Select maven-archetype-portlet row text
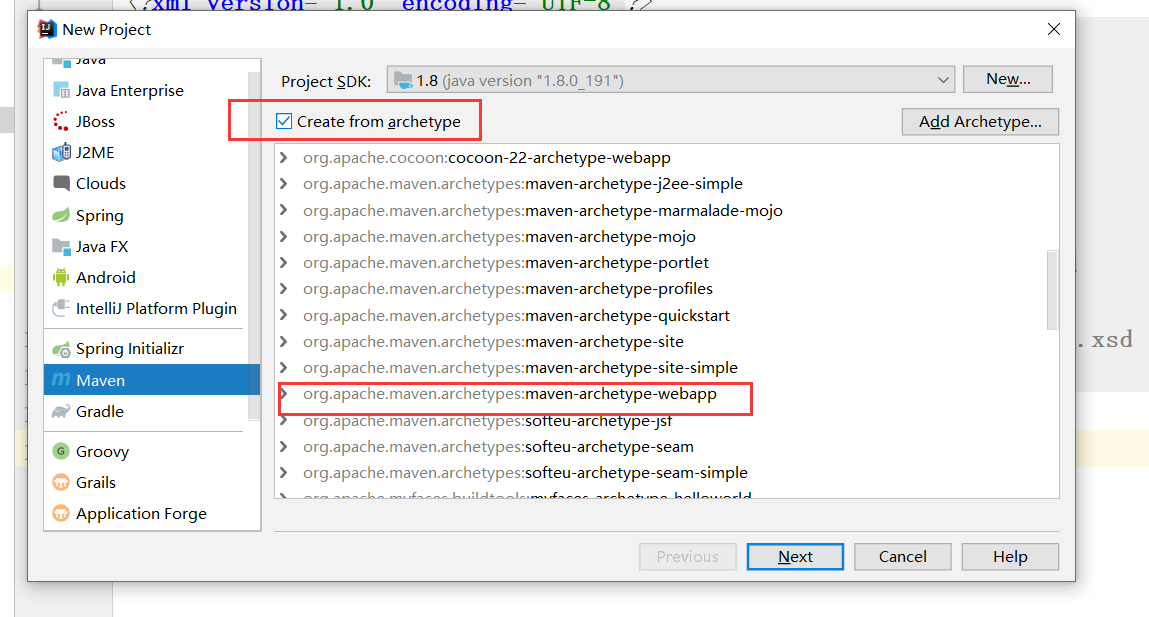The height and width of the screenshot is (617, 1149). [x=506, y=262]
